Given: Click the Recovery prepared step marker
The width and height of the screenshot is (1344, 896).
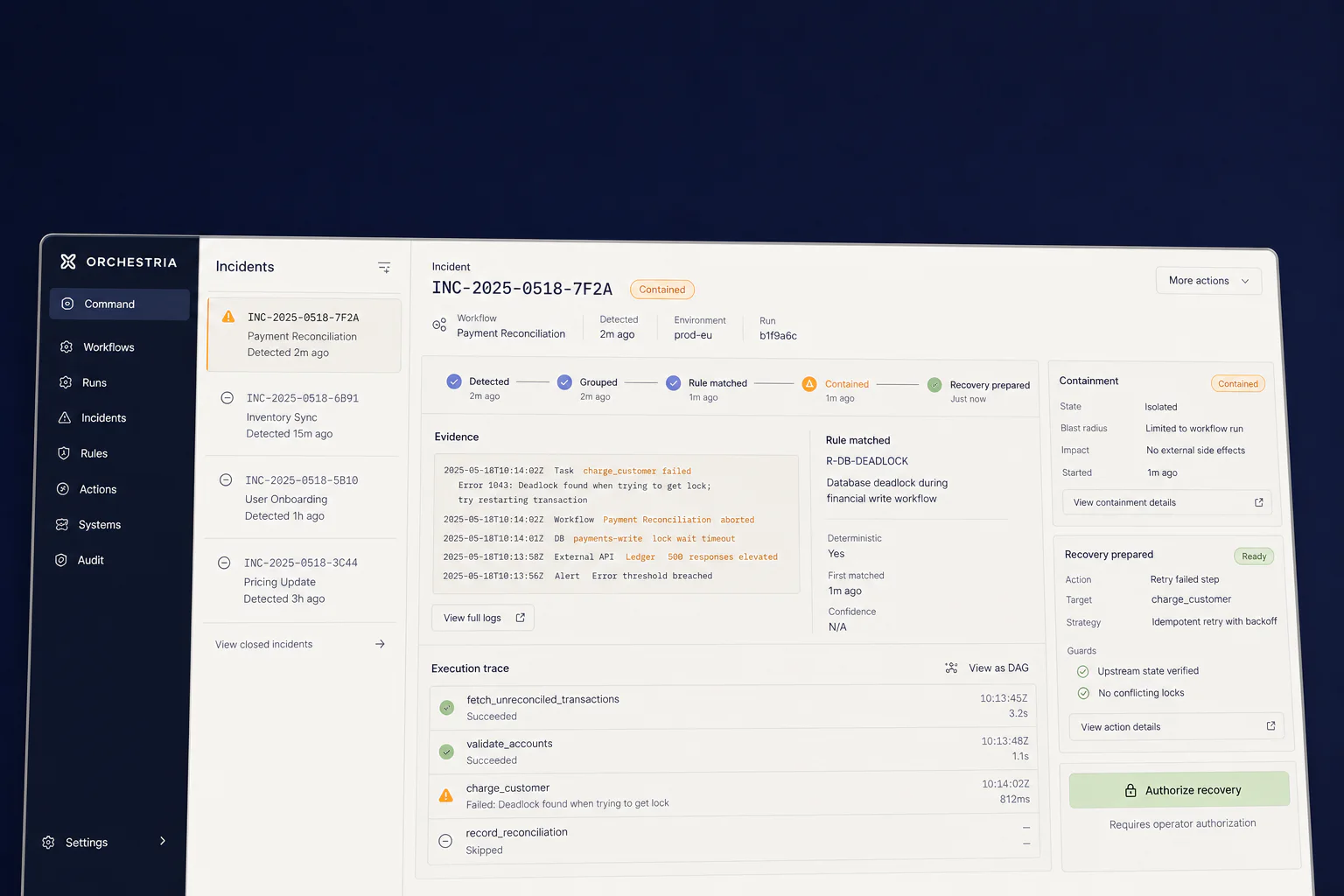Looking at the screenshot, I should [934, 385].
